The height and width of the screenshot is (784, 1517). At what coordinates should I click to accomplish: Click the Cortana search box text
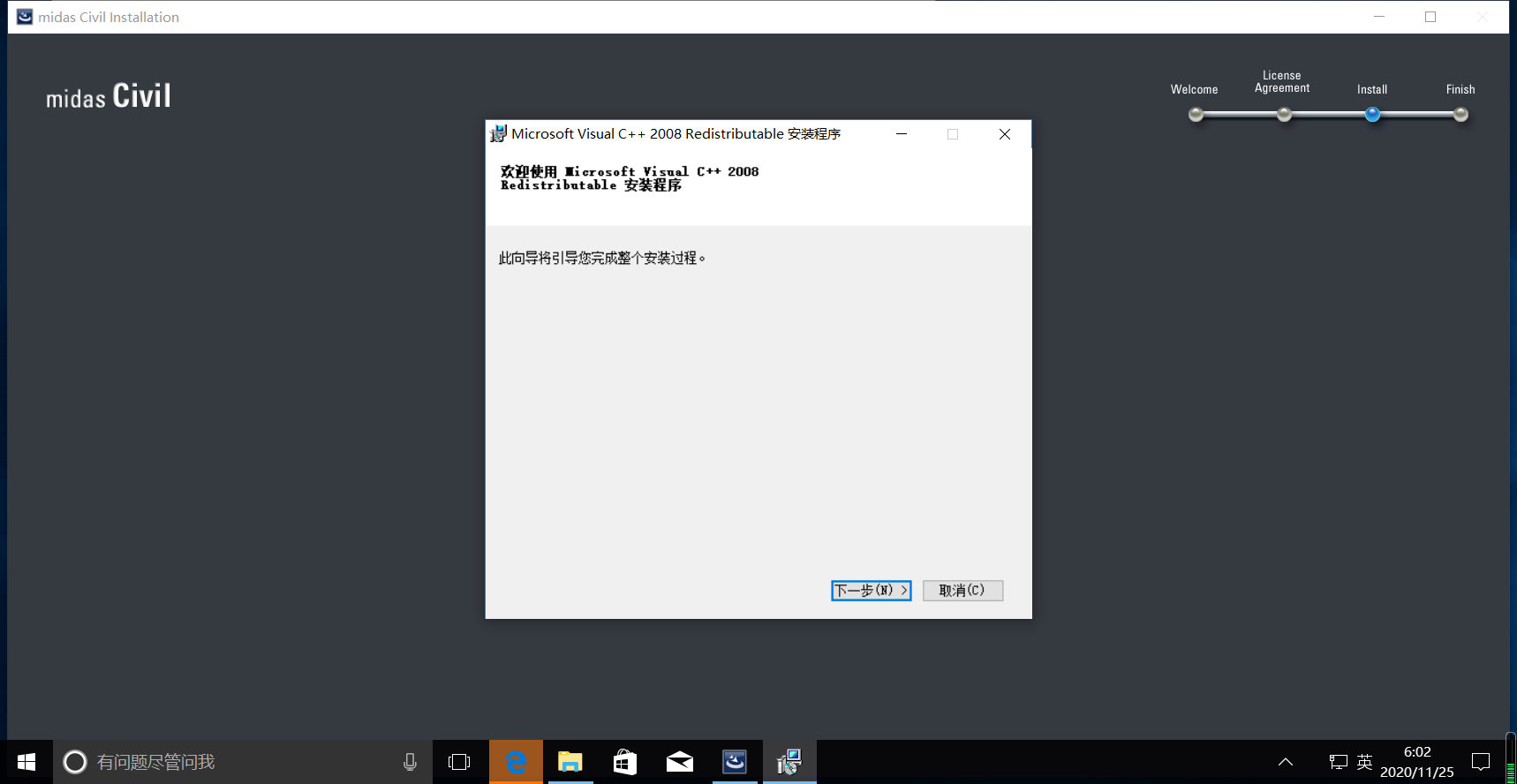[x=155, y=762]
